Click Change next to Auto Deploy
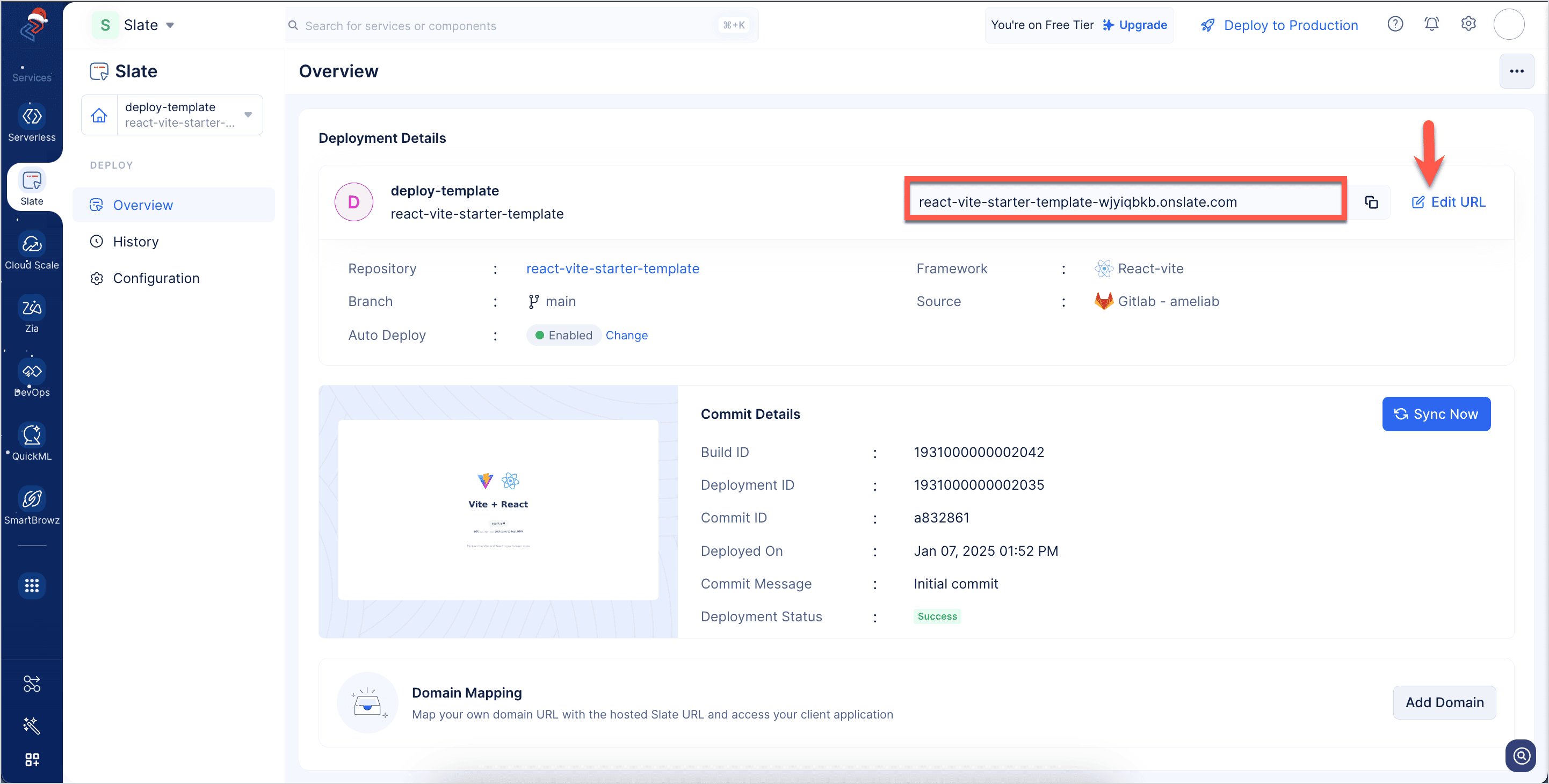 pyautogui.click(x=627, y=336)
